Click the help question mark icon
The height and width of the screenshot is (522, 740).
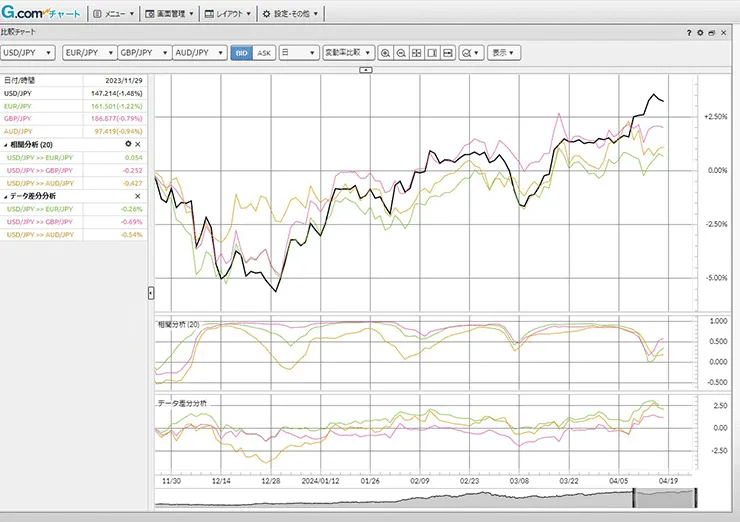coord(690,32)
